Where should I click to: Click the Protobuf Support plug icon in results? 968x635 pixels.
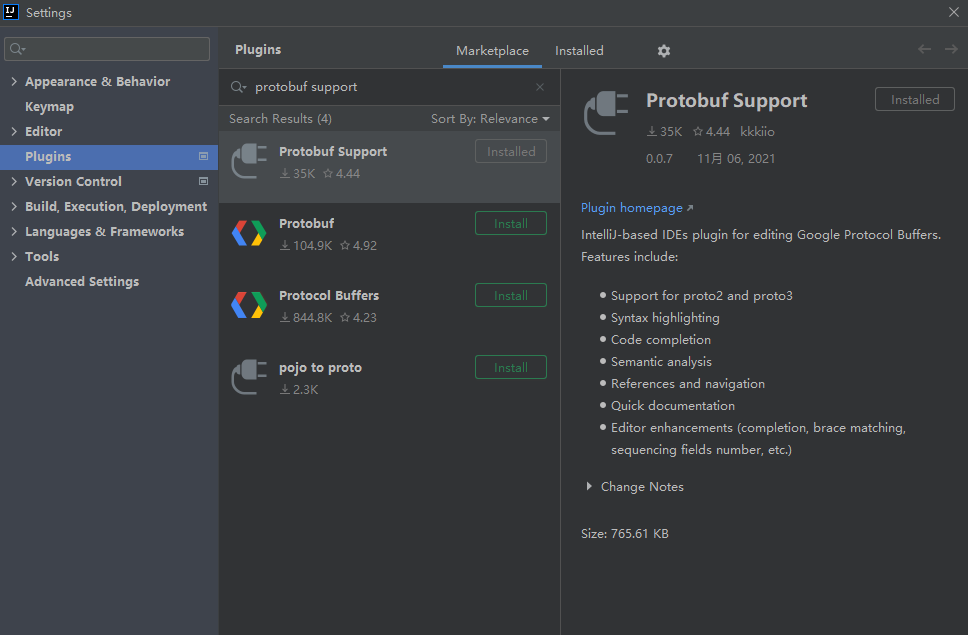[249, 161]
